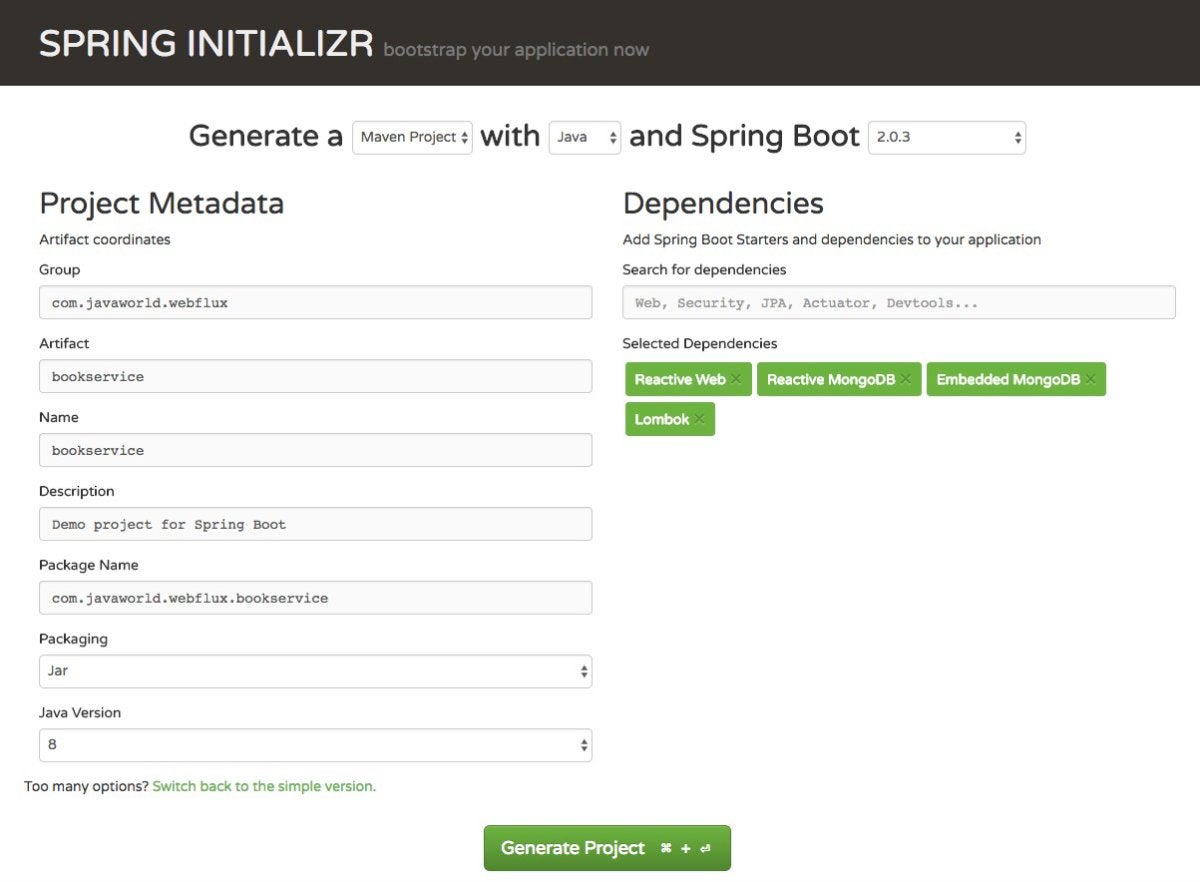Click the Artifact coordinates text
This screenshot has height=882, width=1200.
[x=105, y=239]
